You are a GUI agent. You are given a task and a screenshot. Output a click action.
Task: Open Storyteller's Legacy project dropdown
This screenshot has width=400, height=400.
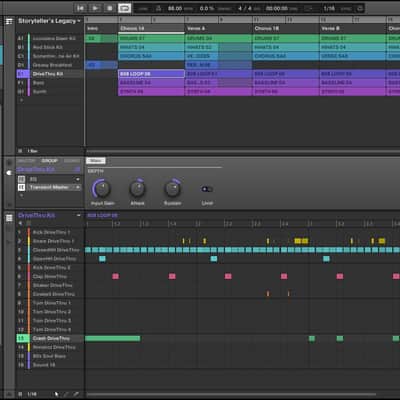pos(49,21)
